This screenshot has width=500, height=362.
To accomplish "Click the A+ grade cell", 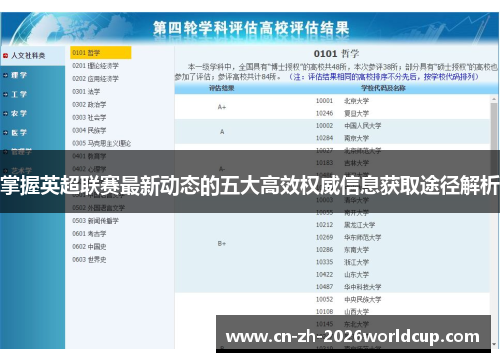I will (222, 107).
